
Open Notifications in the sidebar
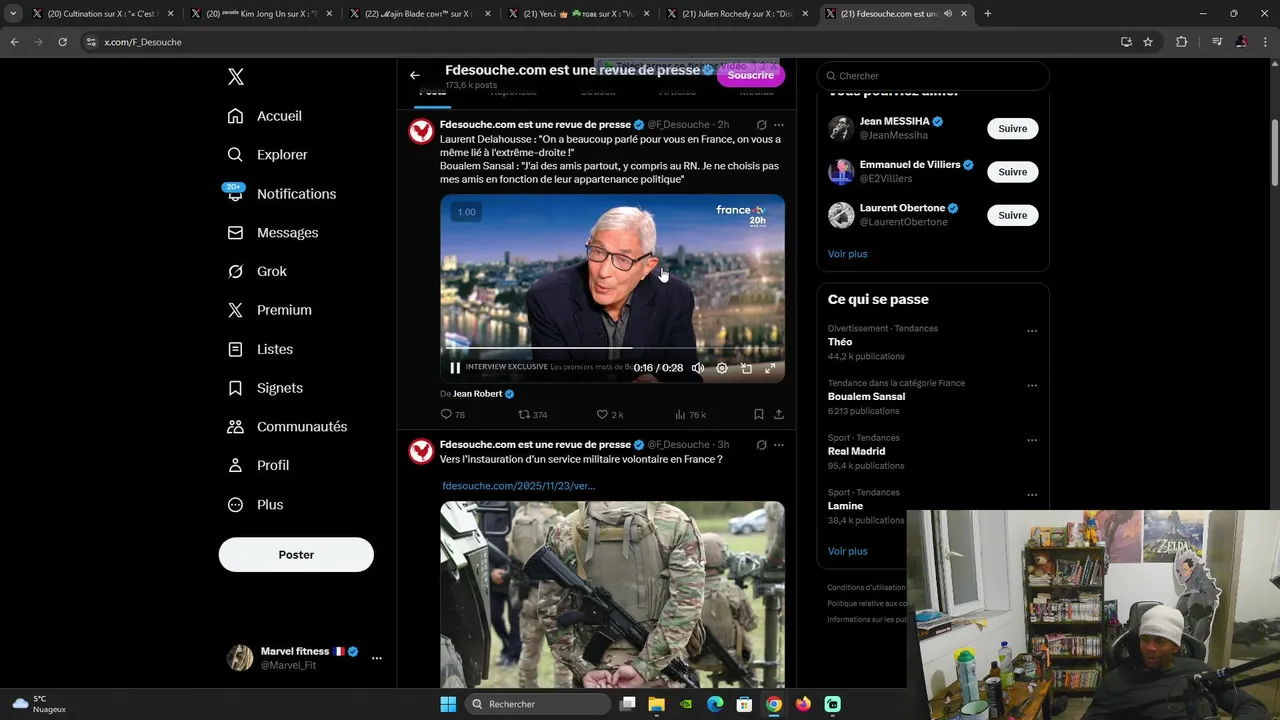(x=282, y=194)
